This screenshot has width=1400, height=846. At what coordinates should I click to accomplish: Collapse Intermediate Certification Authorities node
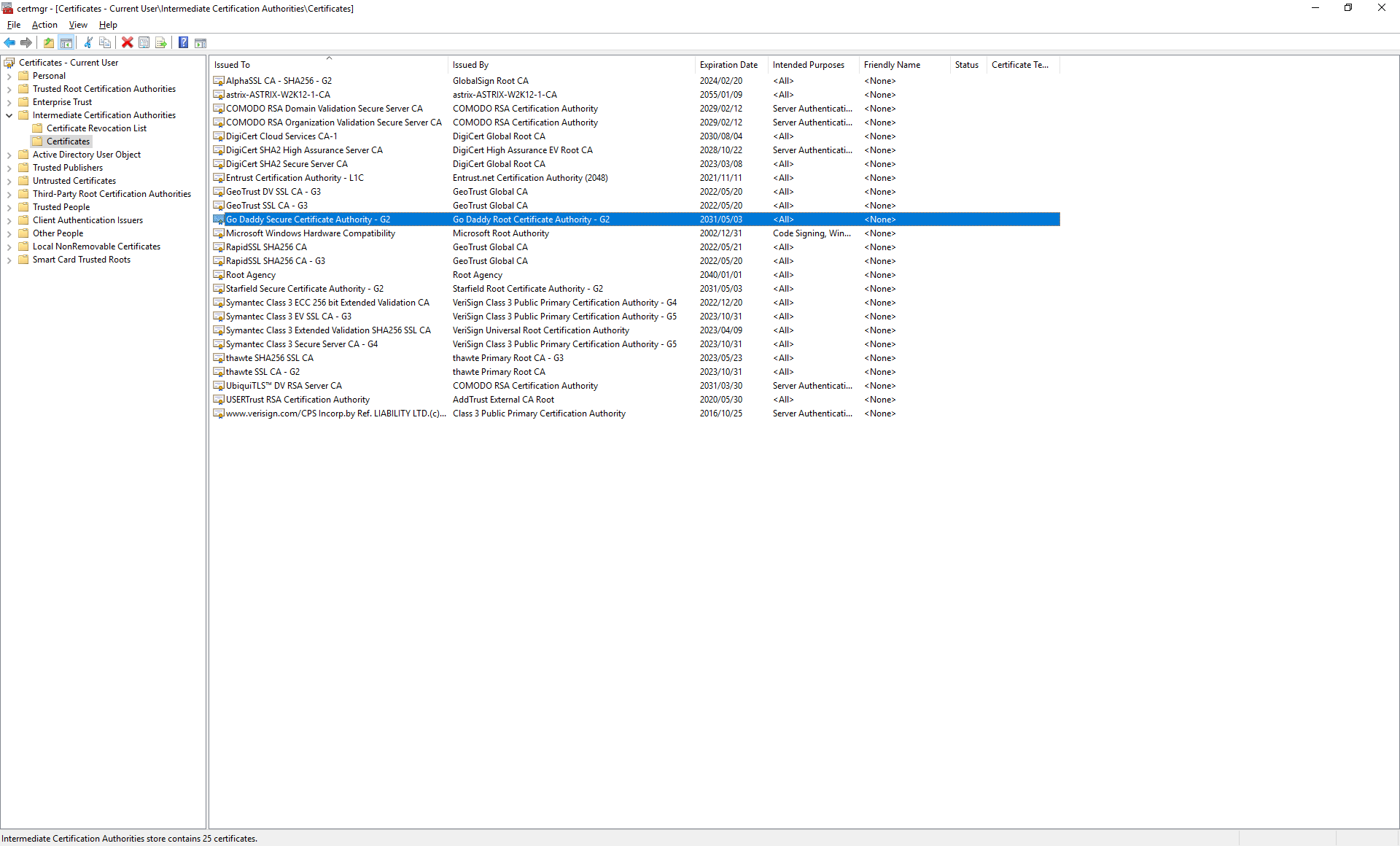[x=9, y=115]
